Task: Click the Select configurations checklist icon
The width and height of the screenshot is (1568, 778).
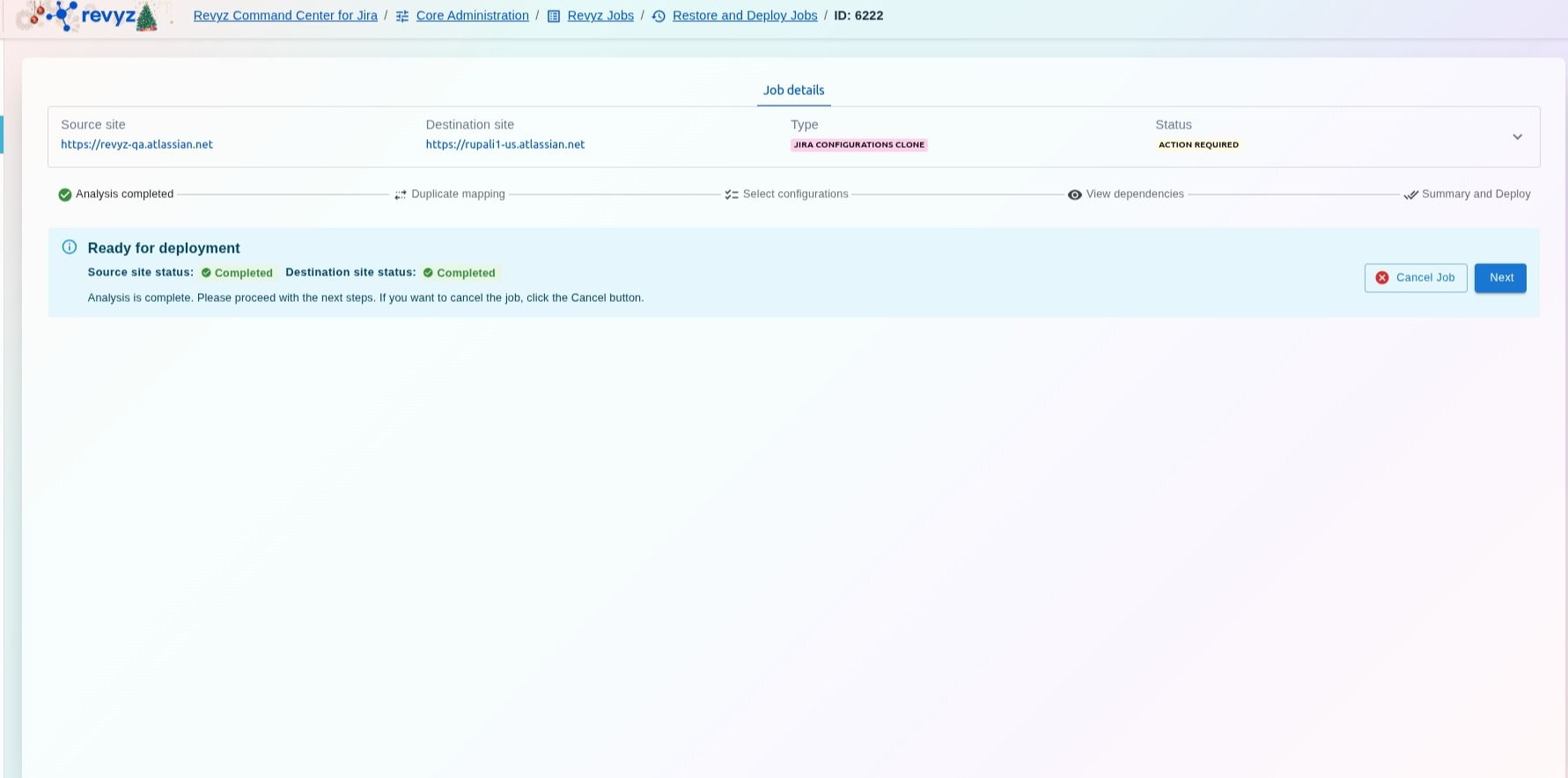Action: coord(732,194)
